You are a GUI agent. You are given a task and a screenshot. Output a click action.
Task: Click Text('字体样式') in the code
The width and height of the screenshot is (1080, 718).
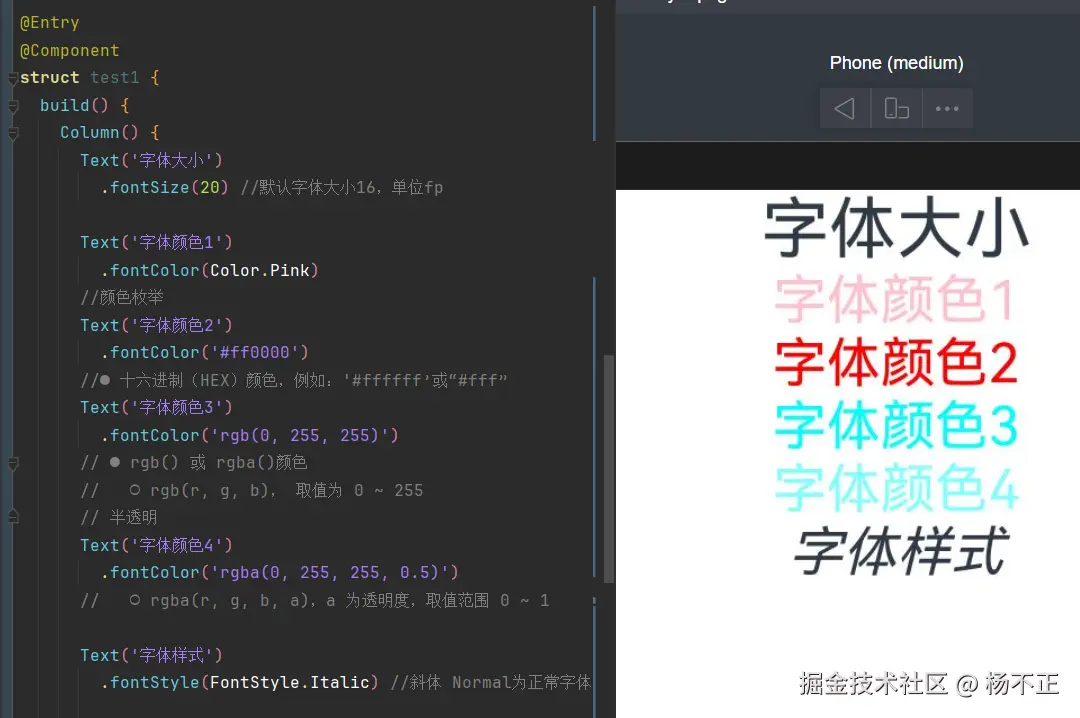click(x=152, y=655)
